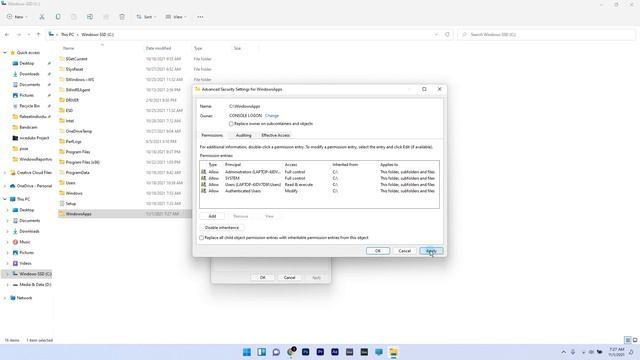The height and width of the screenshot is (360, 640).
Task: Collapse the Quick access tree node
Action: [x=5, y=53]
